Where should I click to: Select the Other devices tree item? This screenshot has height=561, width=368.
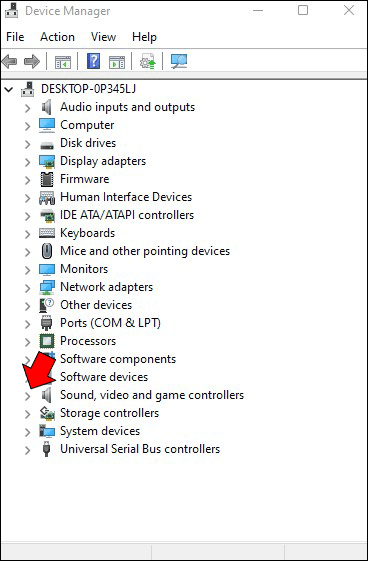click(96, 305)
